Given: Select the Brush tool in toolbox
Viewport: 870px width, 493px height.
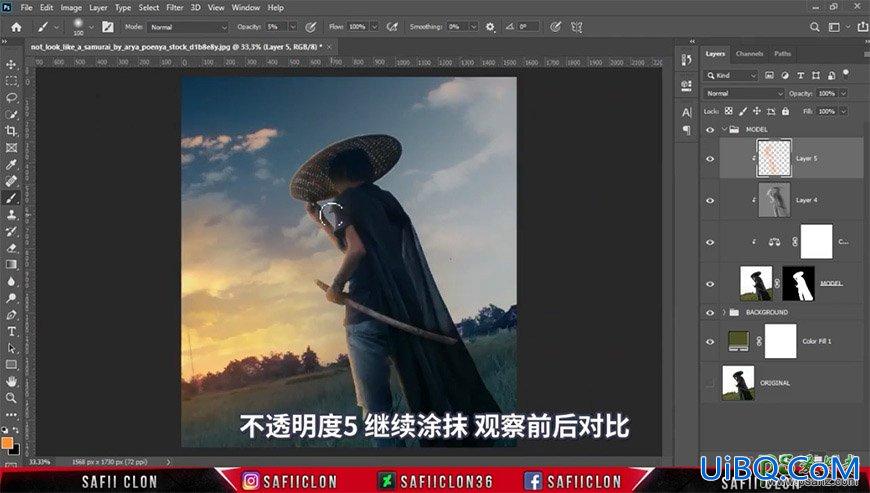Looking at the screenshot, I should pos(11,198).
